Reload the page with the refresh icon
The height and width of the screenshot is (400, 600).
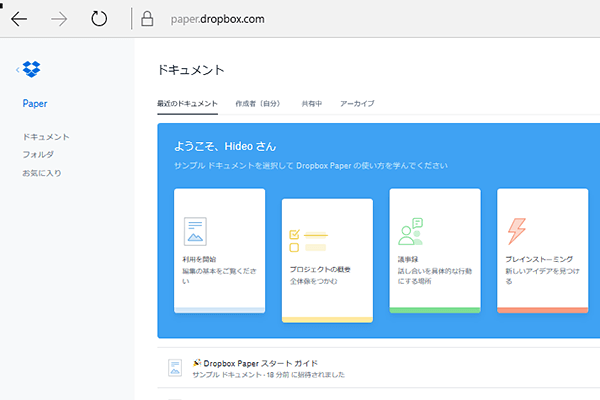click(x=99, y=19)
